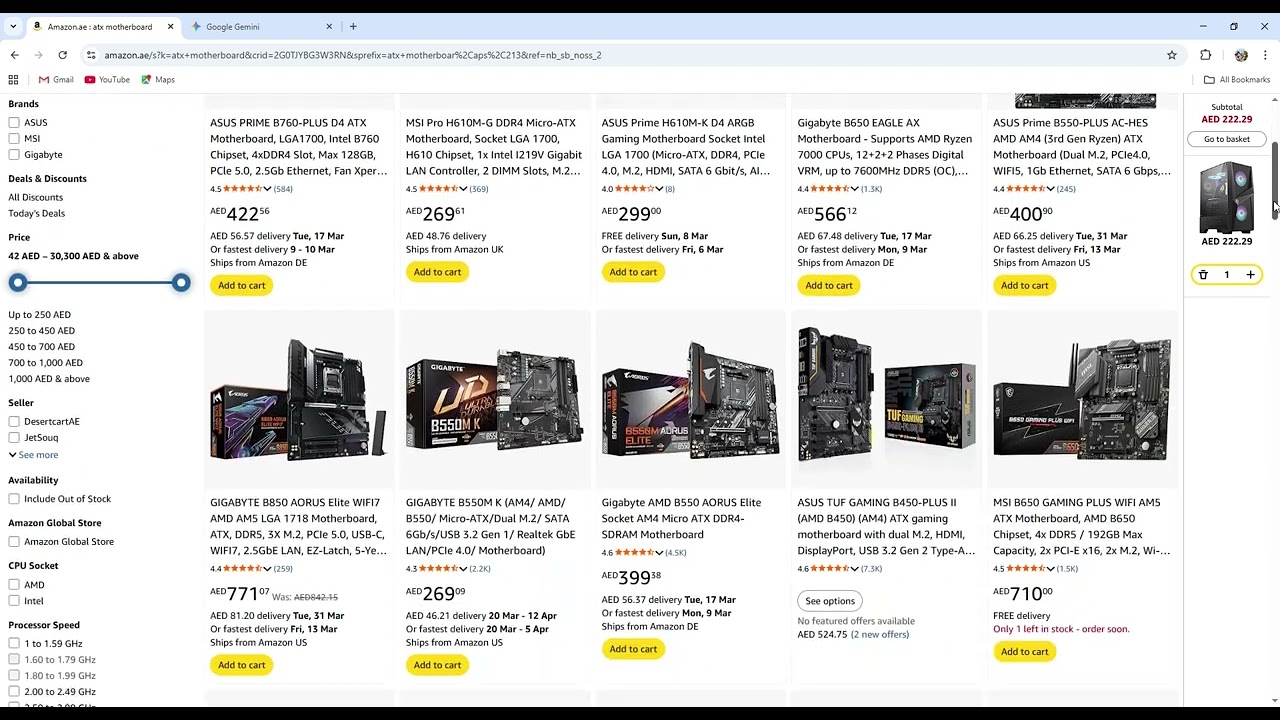Screen dimensions: 1280x720
Task: Open rating dropdown for GIGABYTE B850 AORUS Elite
Action: (267, 569)
